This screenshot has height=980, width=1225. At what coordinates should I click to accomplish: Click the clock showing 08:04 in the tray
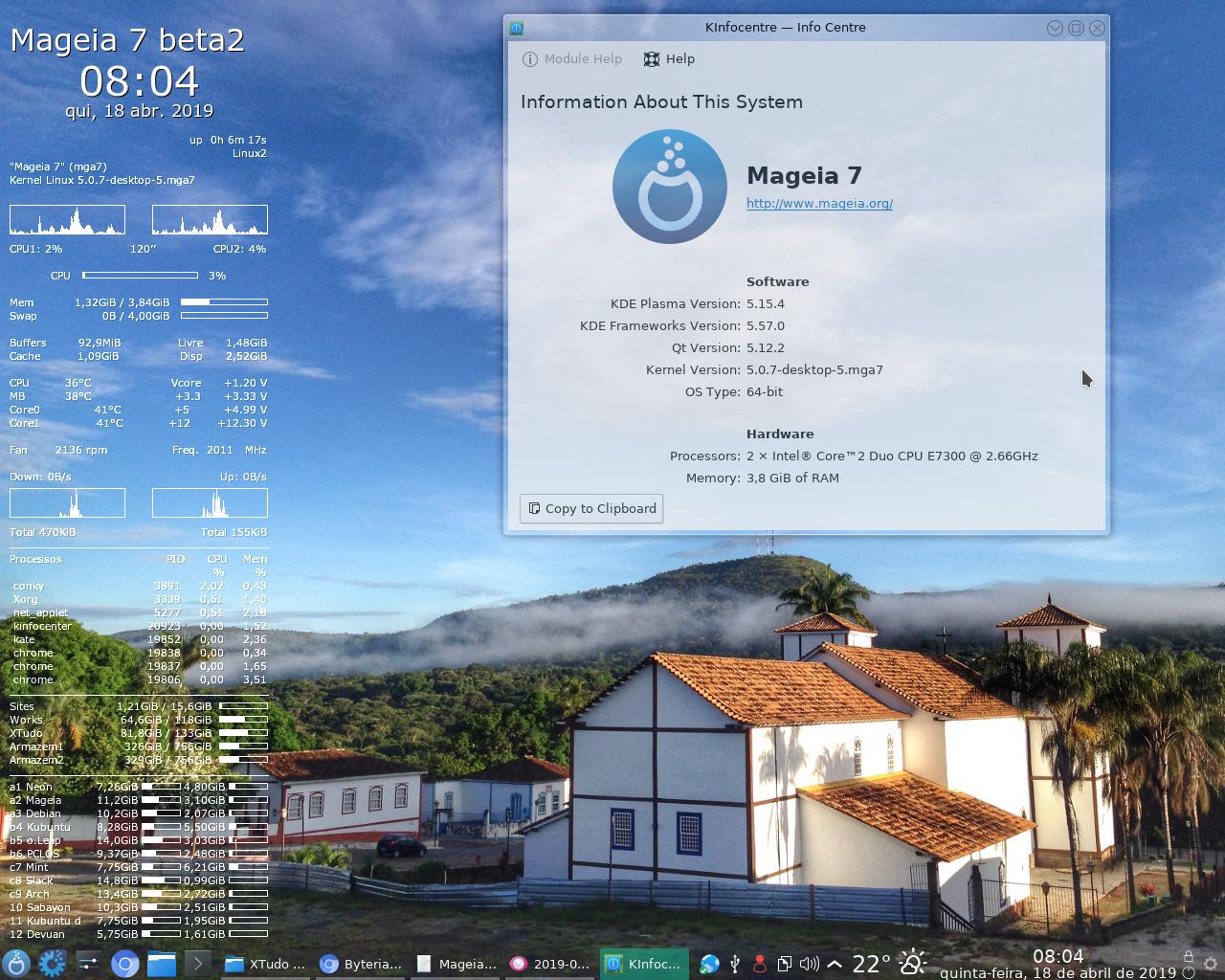[x=1058, y=957]
